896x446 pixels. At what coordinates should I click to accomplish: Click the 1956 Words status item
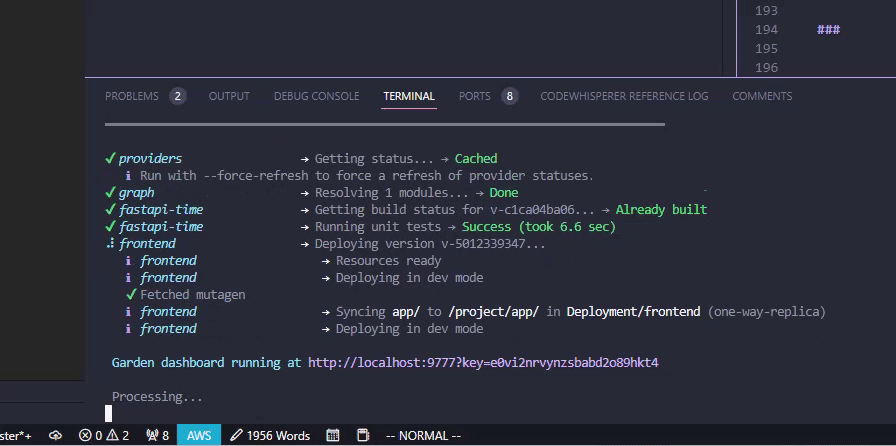[270, 436]
